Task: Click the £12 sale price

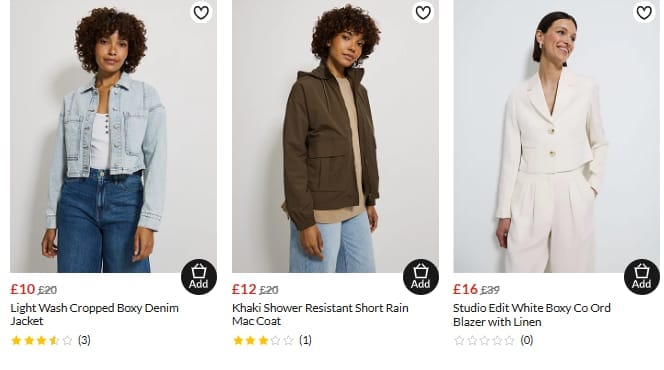Action: pyautogui.click(x=244, y=289)
